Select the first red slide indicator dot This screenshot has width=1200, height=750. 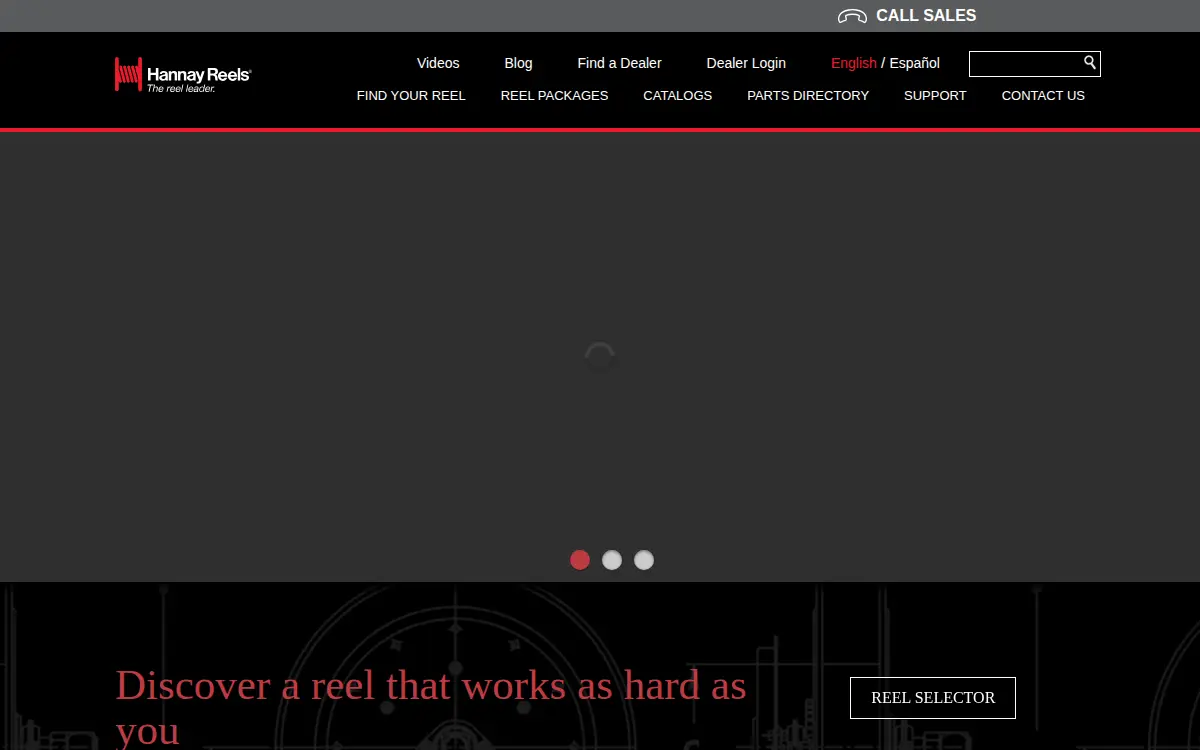point(580,560)
